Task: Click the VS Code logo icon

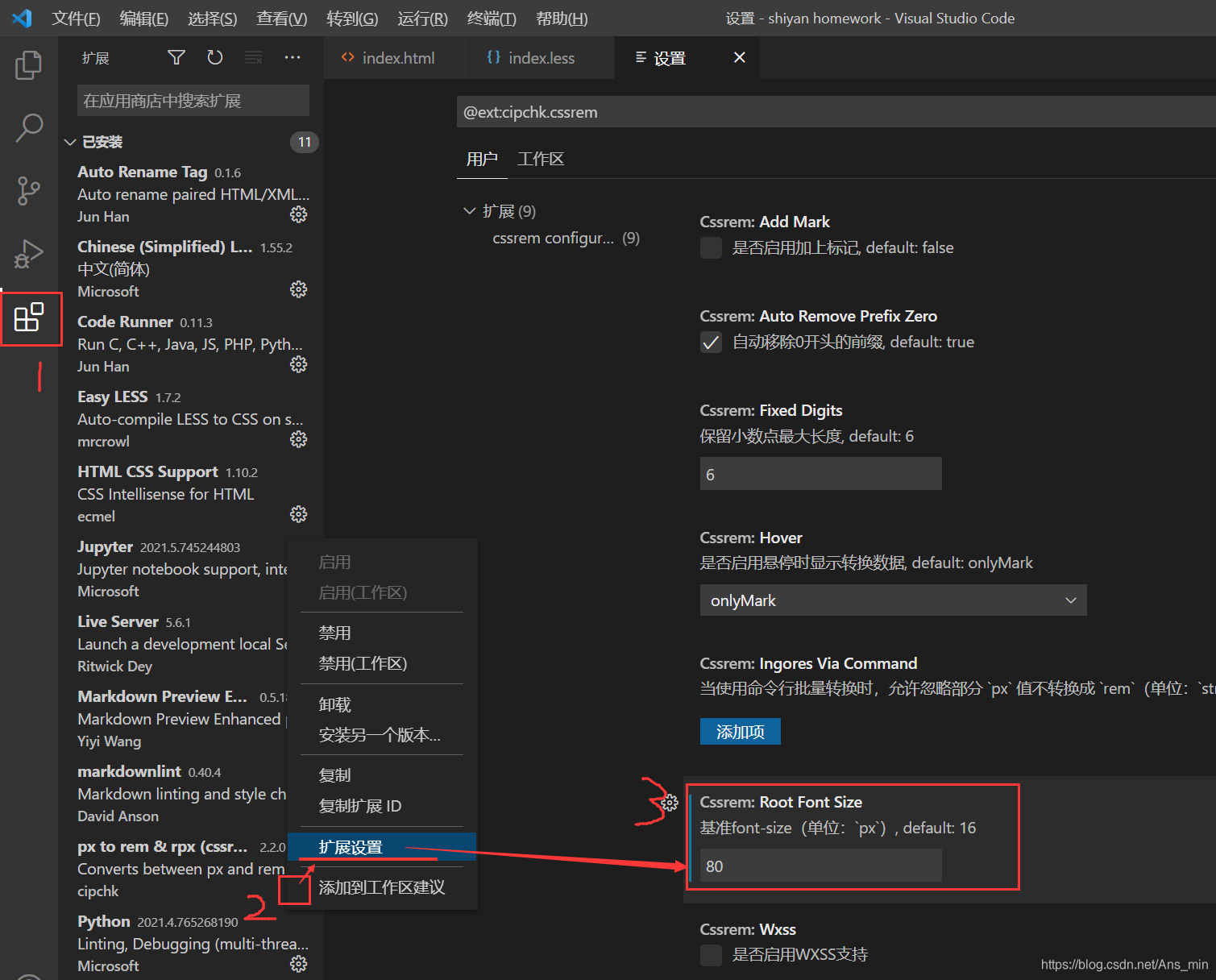Action: point(23,18)
